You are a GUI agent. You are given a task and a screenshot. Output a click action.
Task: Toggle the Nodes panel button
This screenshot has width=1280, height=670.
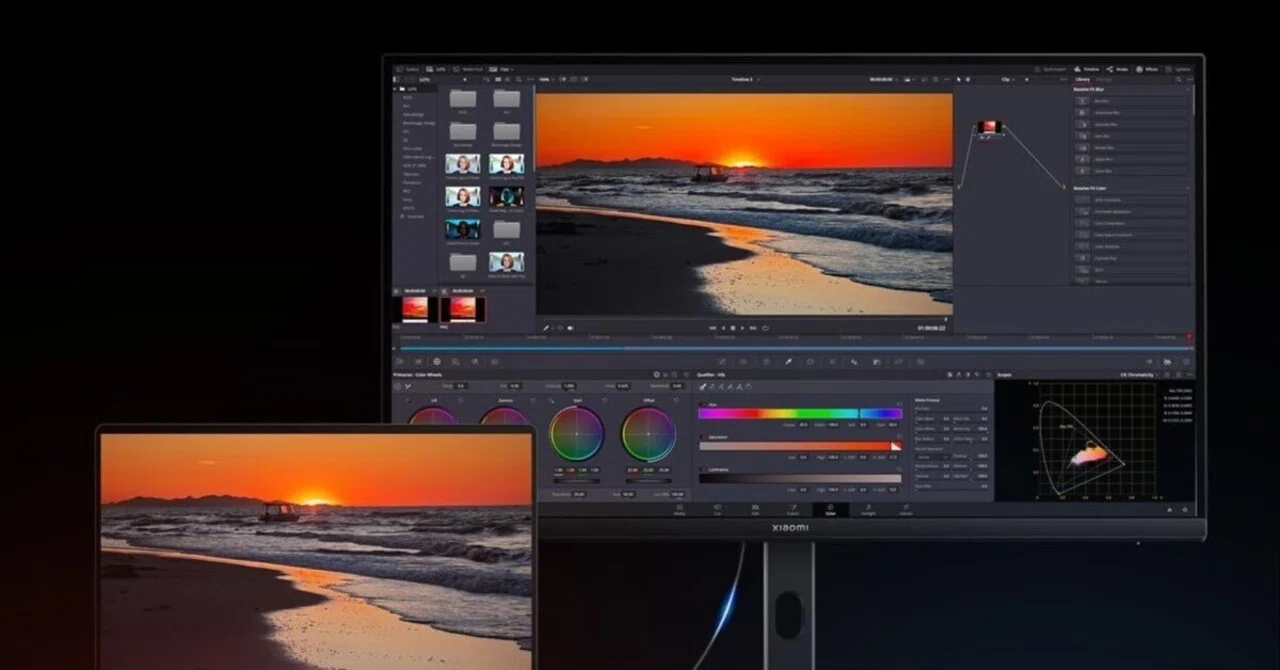pyautogui.click(x=1119, y=69)
